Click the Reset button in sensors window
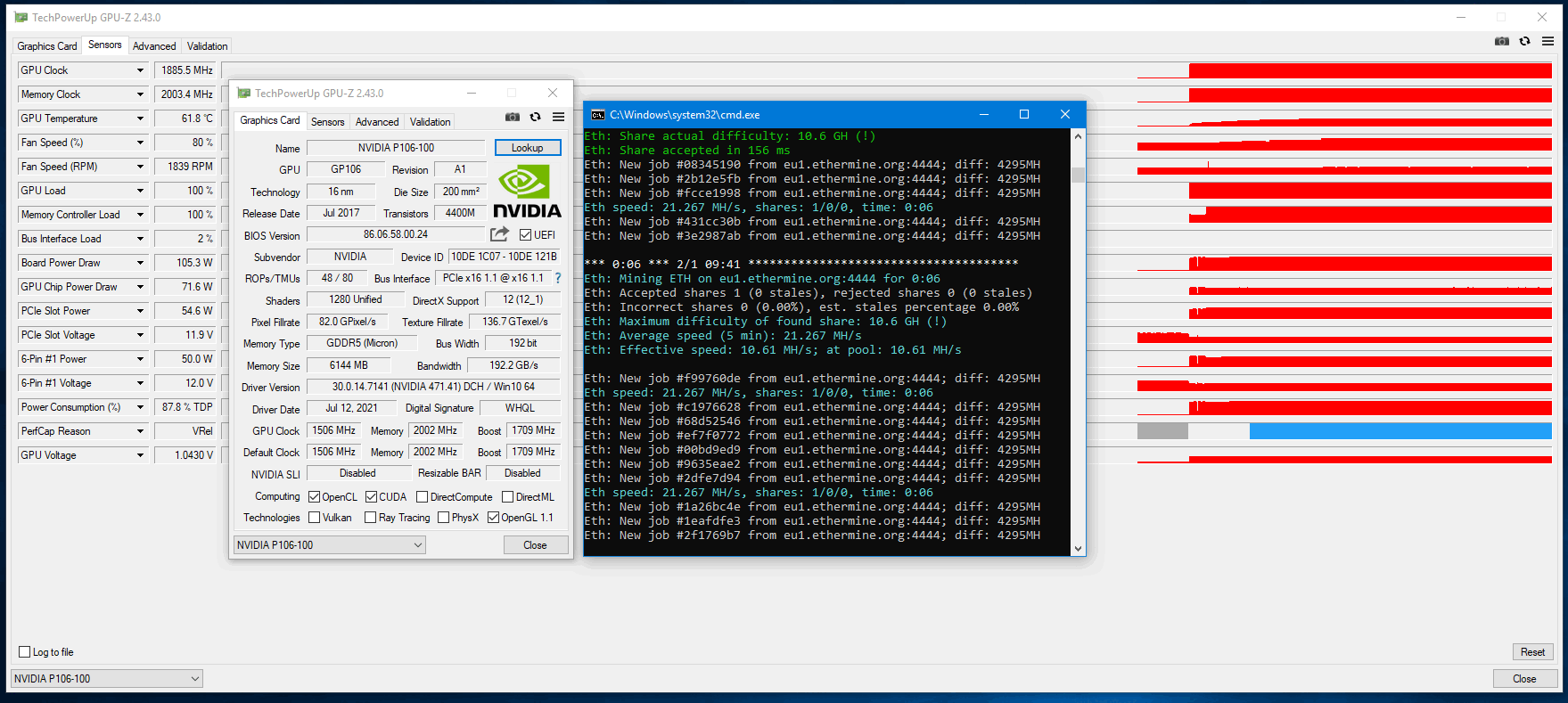This screenshot has height=703, width=1568. [x=1533, y=651]
